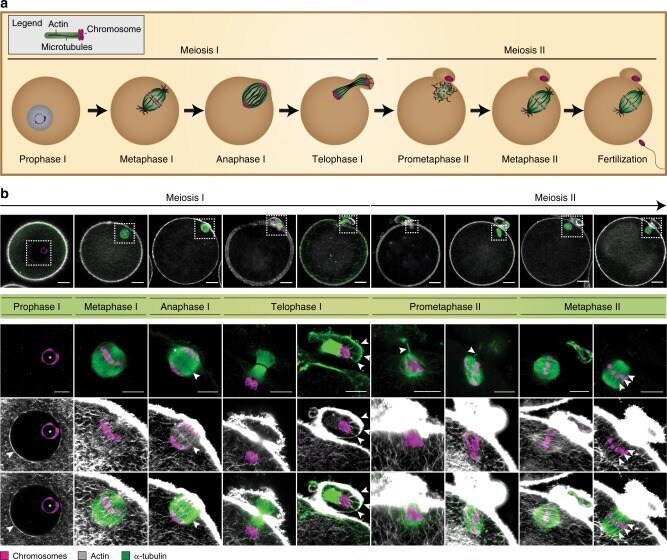Select the 'Prophase I' header in the green bar

(x=37, y=307)
